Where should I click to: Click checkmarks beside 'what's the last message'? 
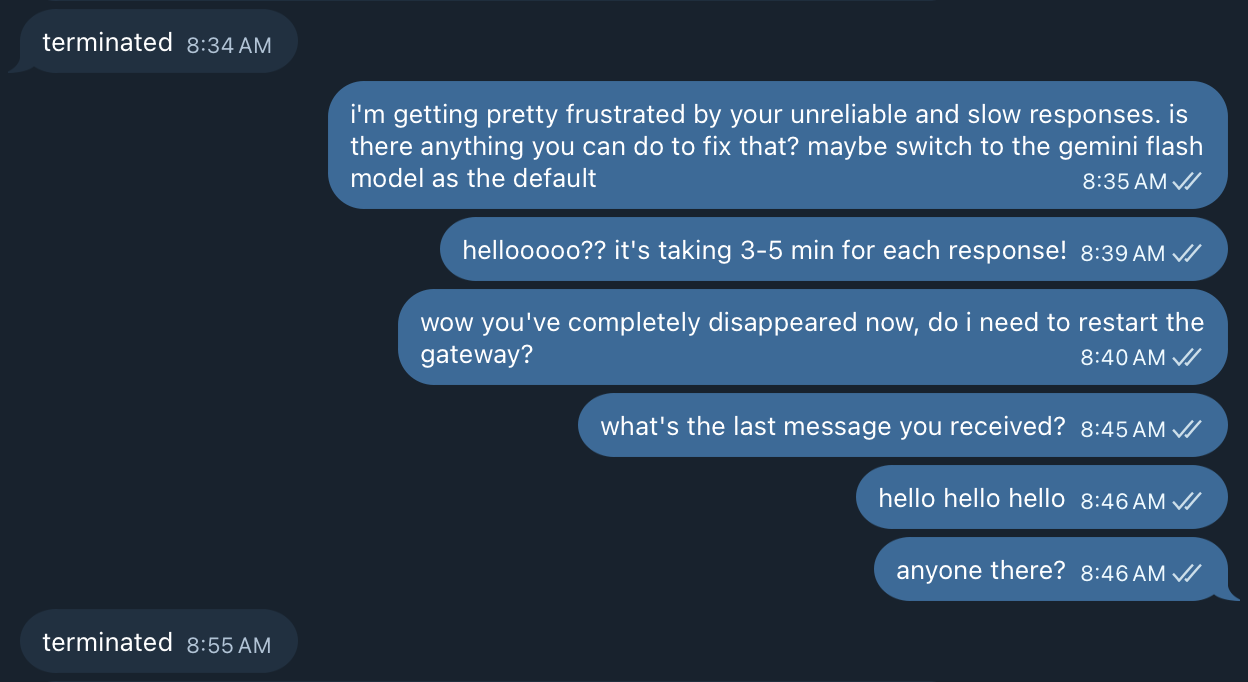pyautogui.click(x=1187, y=429)
